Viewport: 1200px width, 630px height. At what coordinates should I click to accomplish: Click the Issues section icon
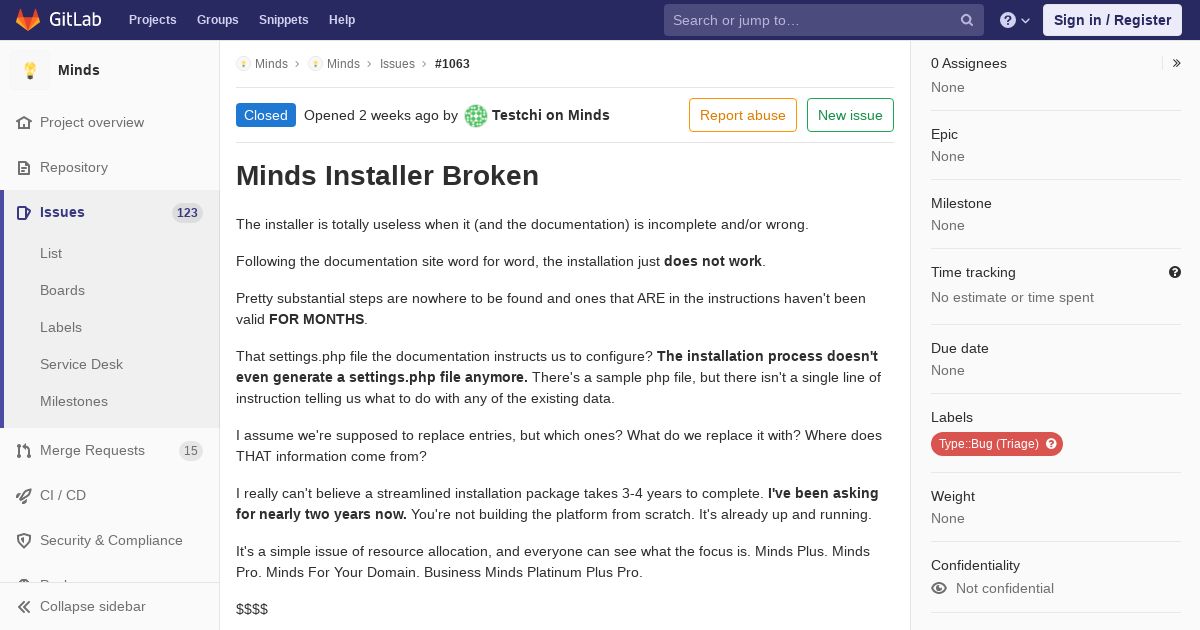point(24,212)
